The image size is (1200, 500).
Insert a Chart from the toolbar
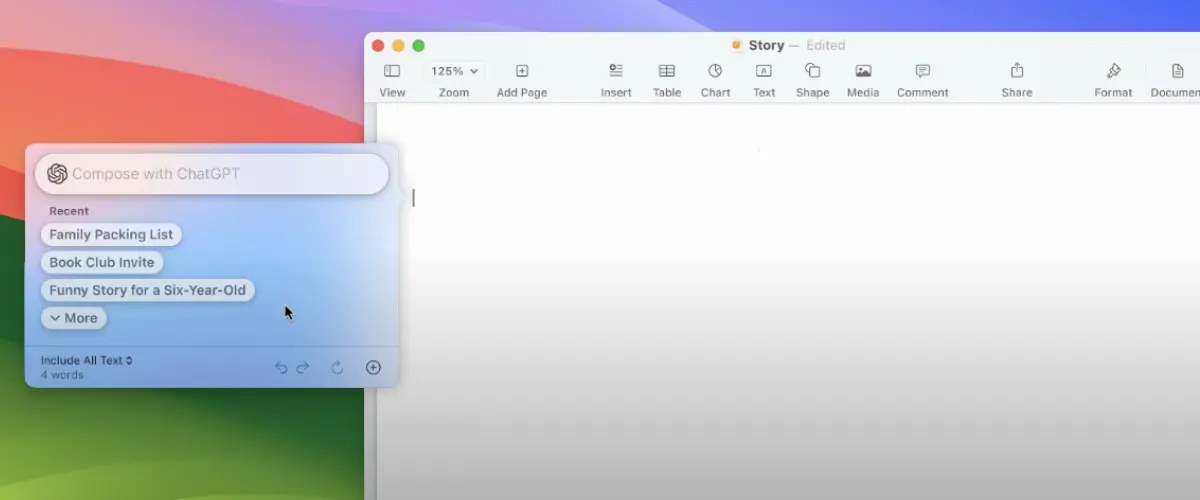pos(715,71)
